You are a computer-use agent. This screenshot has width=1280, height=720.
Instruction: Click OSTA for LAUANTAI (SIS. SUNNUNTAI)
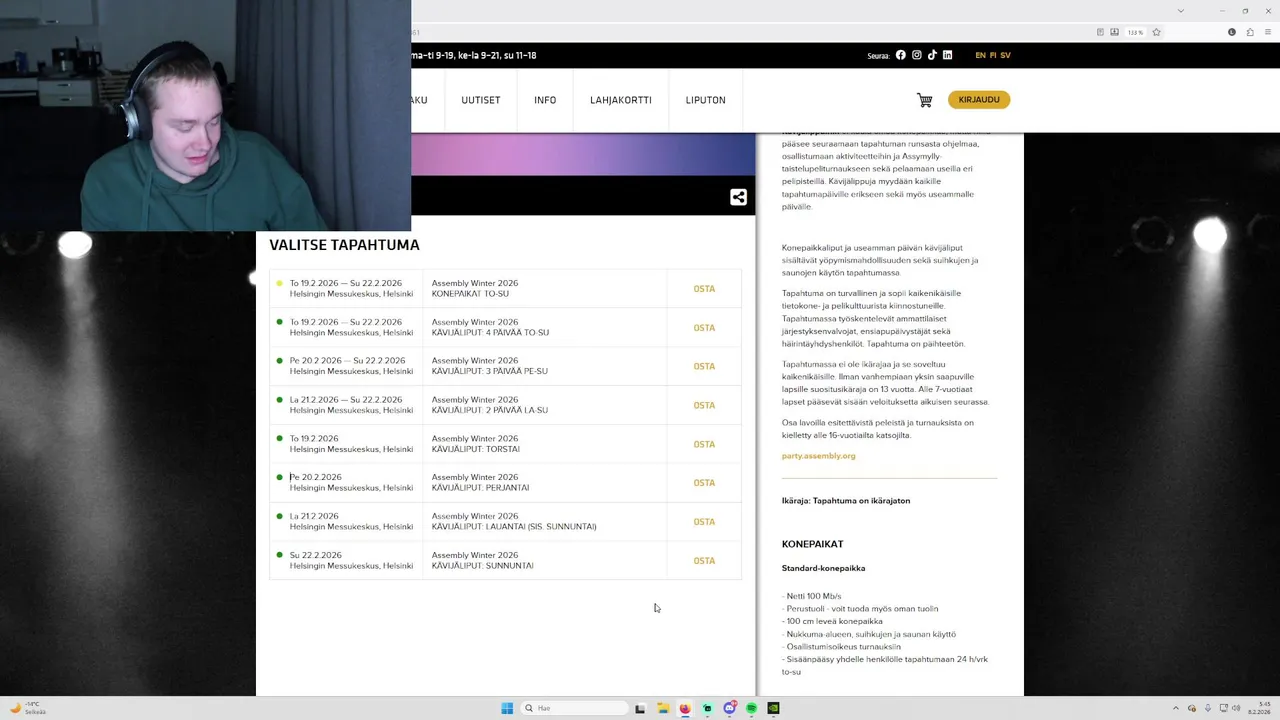coord(704,522)
